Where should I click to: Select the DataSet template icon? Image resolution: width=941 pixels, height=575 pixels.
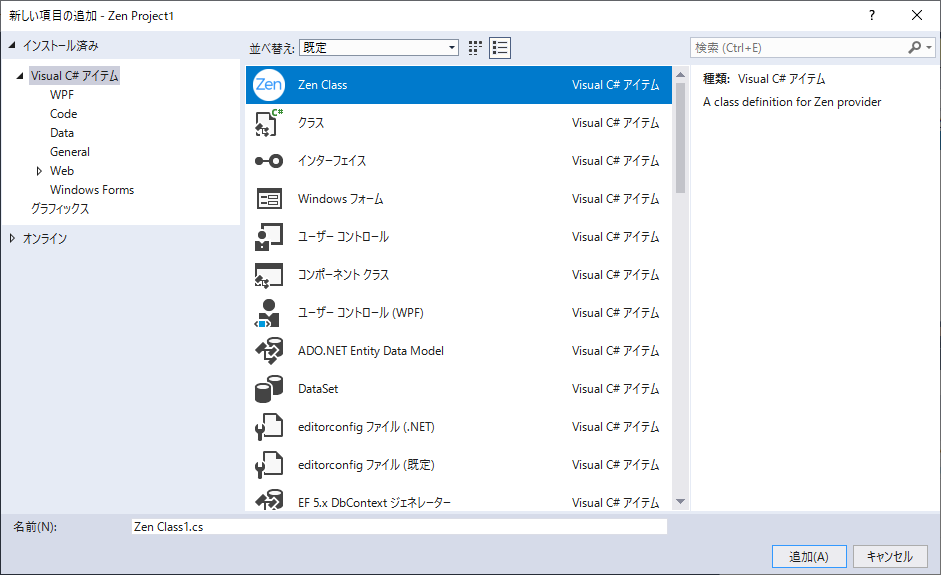tap(269, 389)
